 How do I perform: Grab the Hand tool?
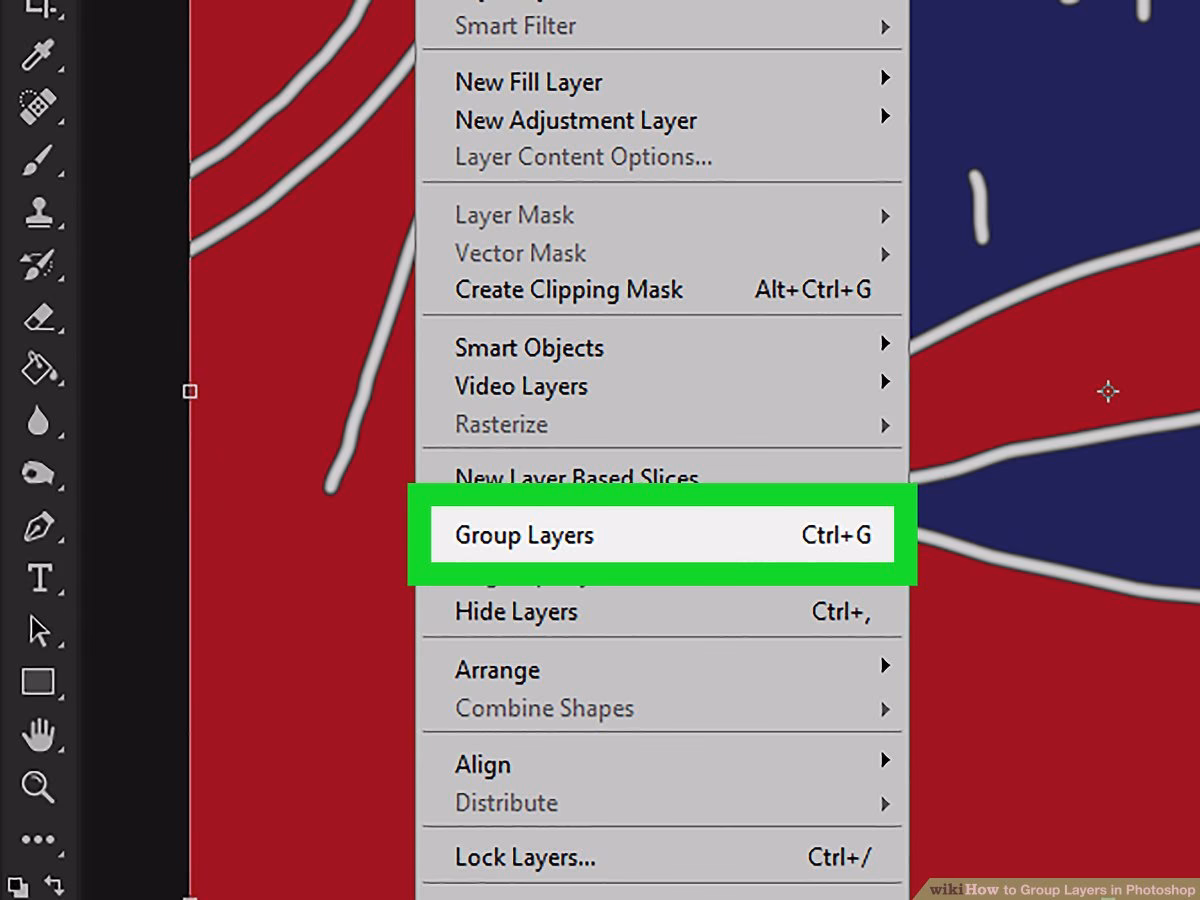[x=40, y=735]
